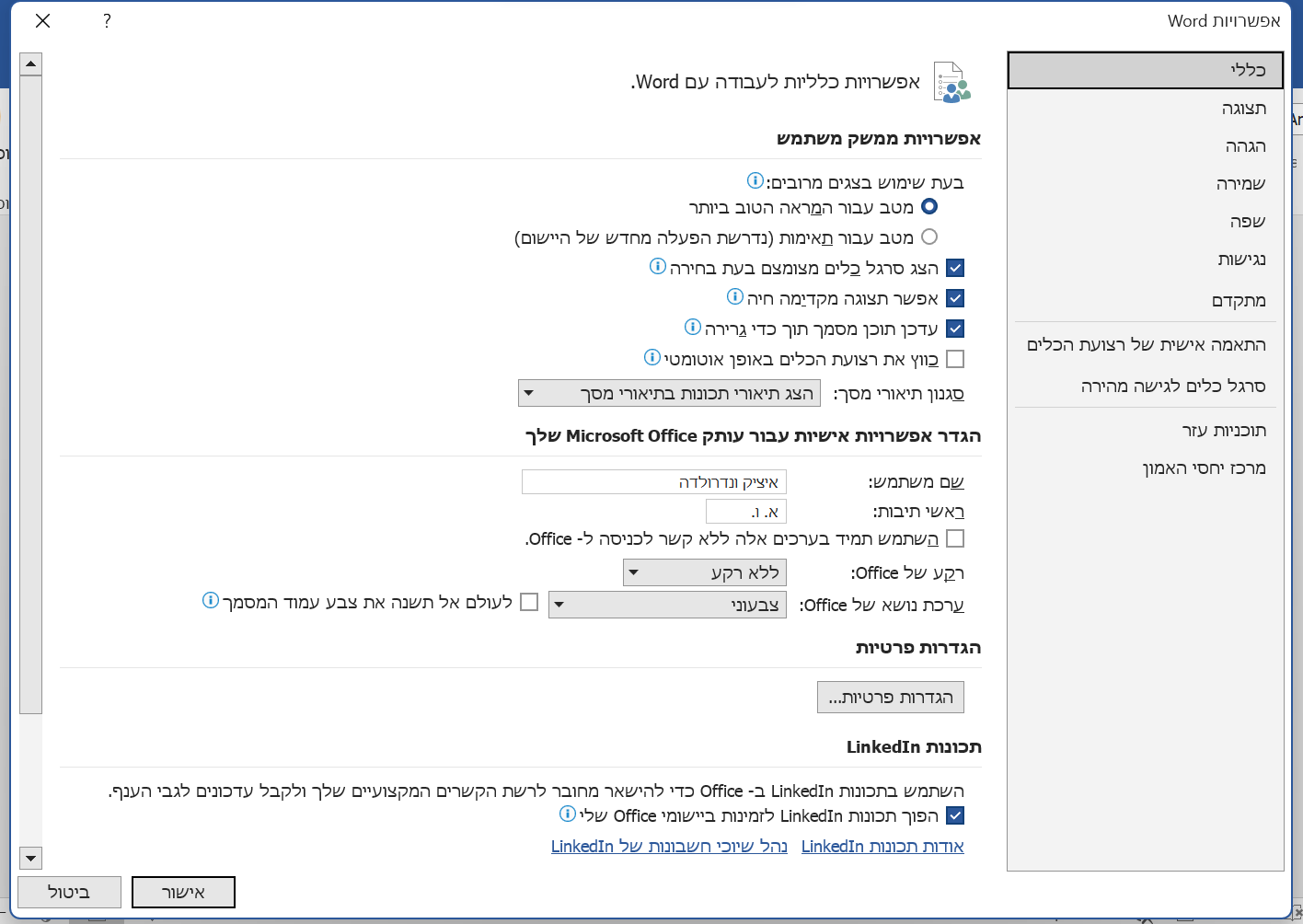This screenshot has height=924, width=1303.
Task: Enable collapse the ribbon automatically checkbox
Action: pyautogui.click(x=955, y=359)
